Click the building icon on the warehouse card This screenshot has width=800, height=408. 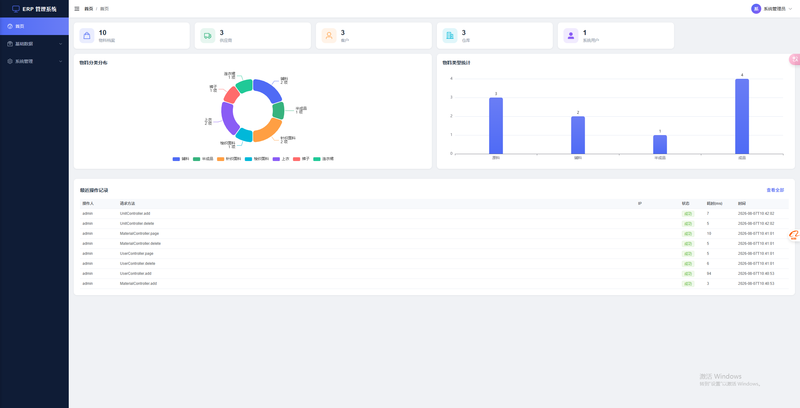pyautogui.click(x=450, y=36)
